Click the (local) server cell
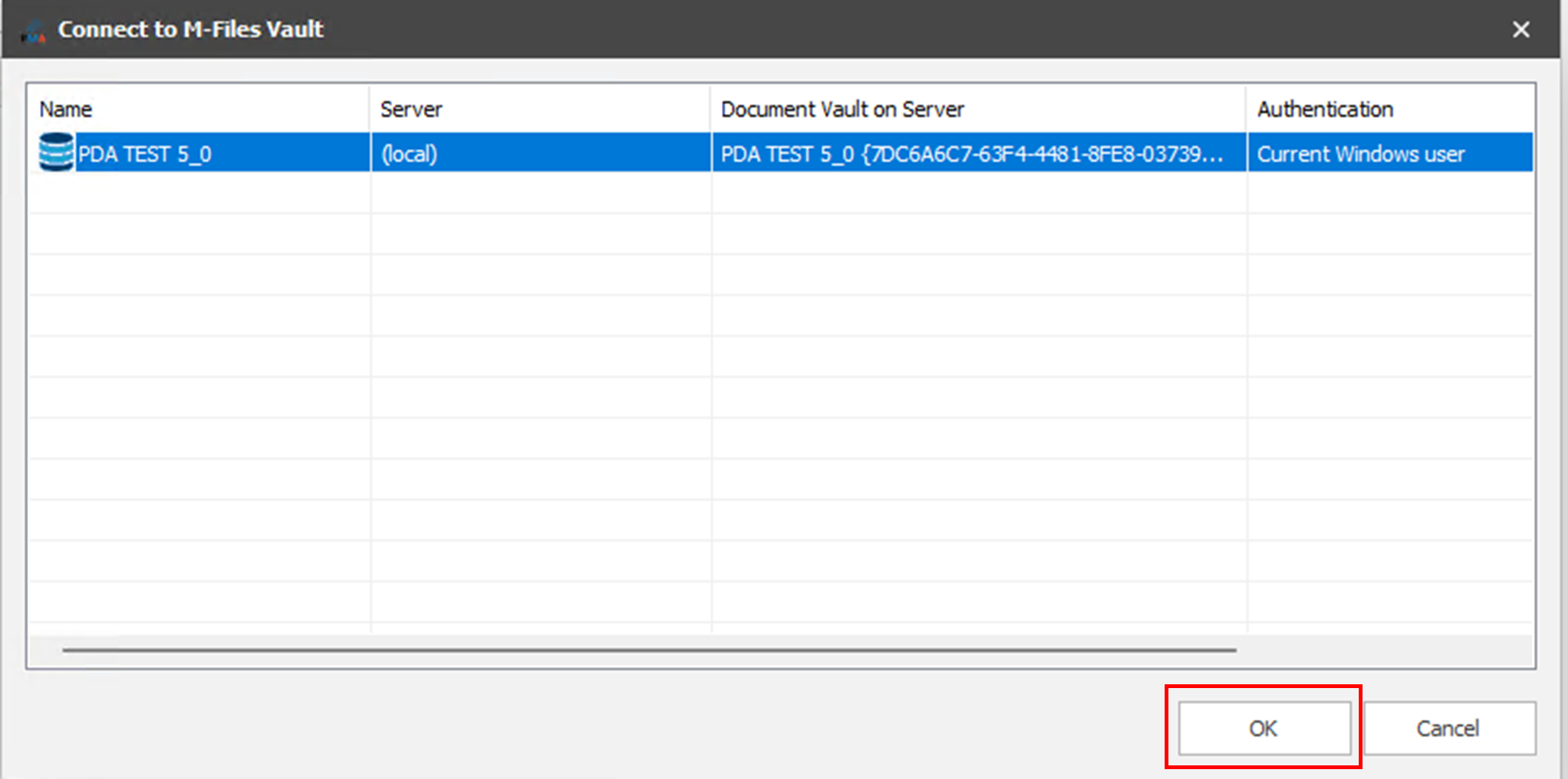 (x=409, y=155)
